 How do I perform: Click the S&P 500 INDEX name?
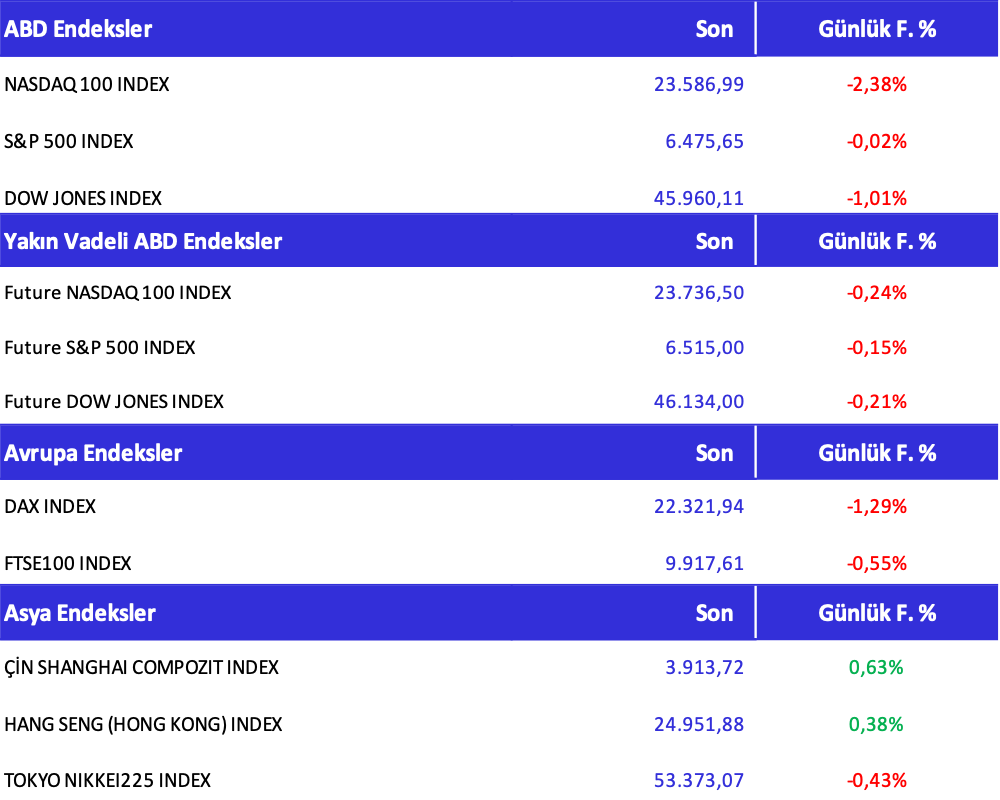69,142
